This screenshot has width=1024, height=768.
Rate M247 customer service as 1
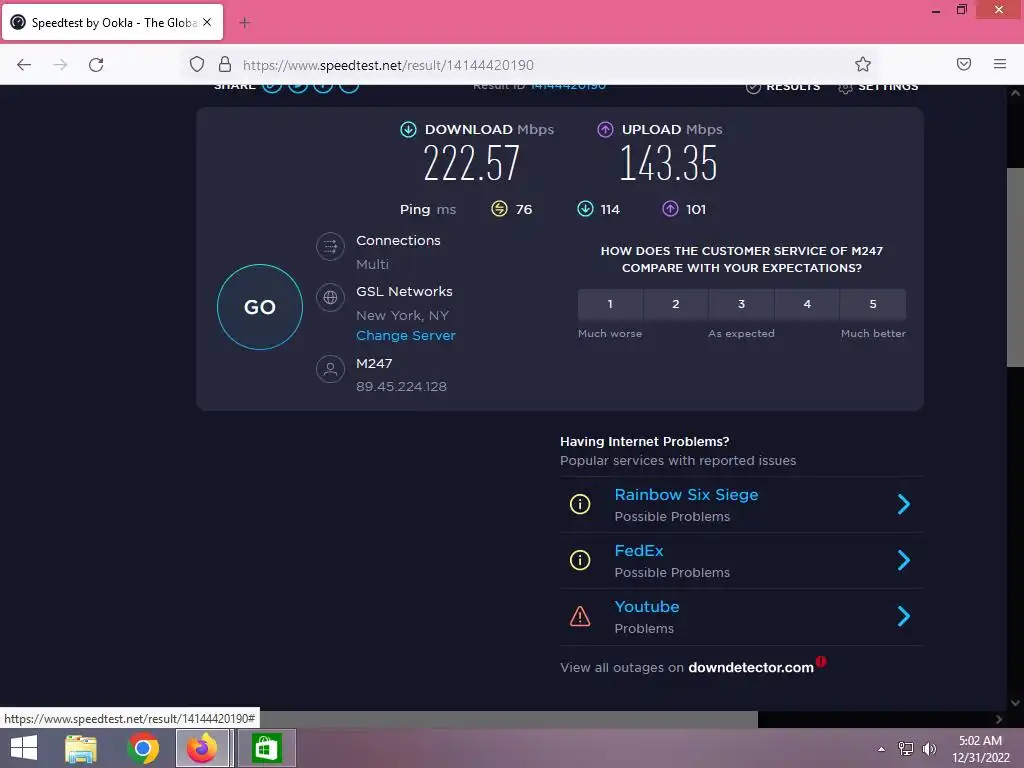point(610,304)
